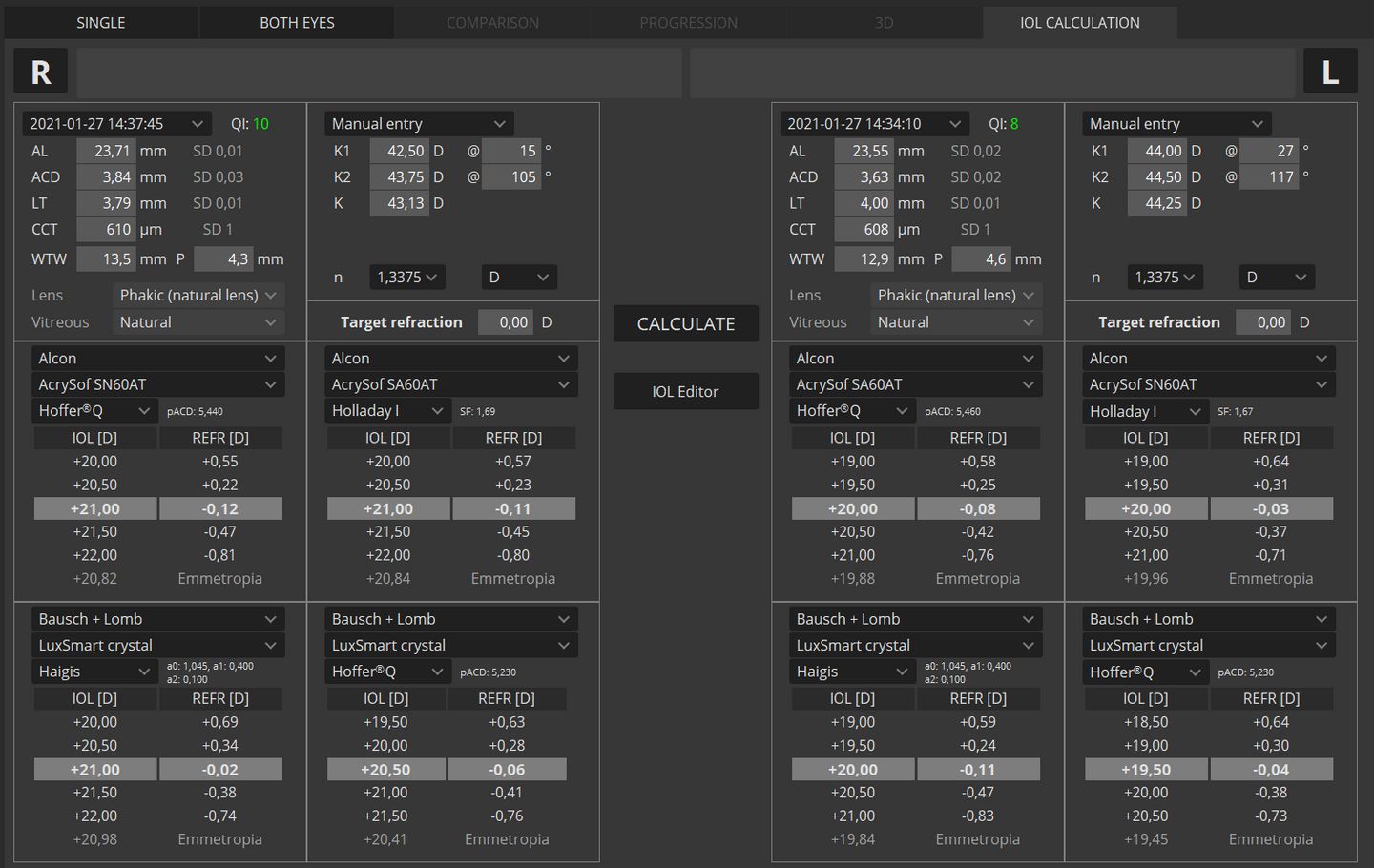Select the +21,50 row under right AcrySof SN60AT
Viewport: 1374px width, 868px height.
158,532
